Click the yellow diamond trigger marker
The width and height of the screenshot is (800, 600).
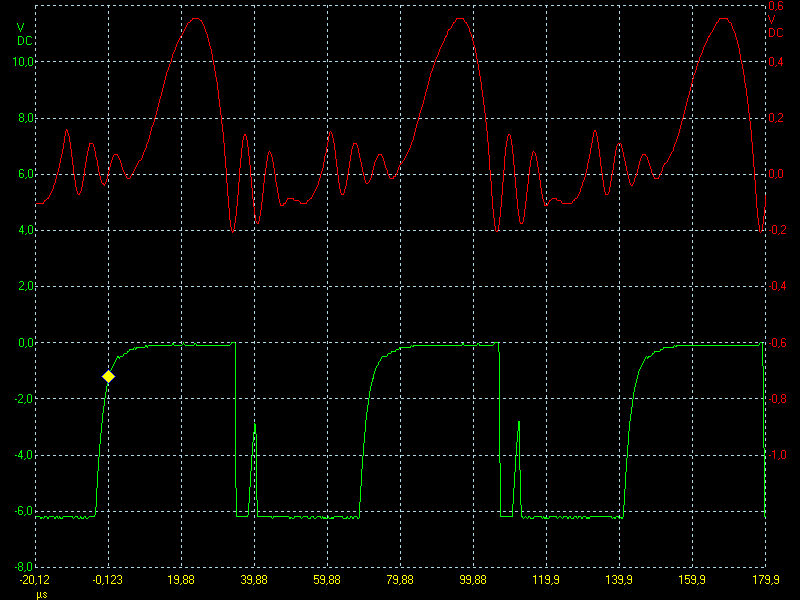click(x=108, y=377)
